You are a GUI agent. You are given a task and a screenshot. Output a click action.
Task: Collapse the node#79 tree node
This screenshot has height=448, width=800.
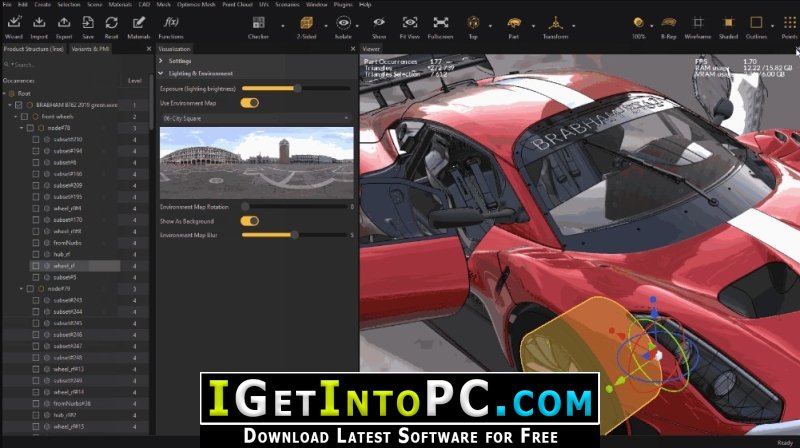21,289
